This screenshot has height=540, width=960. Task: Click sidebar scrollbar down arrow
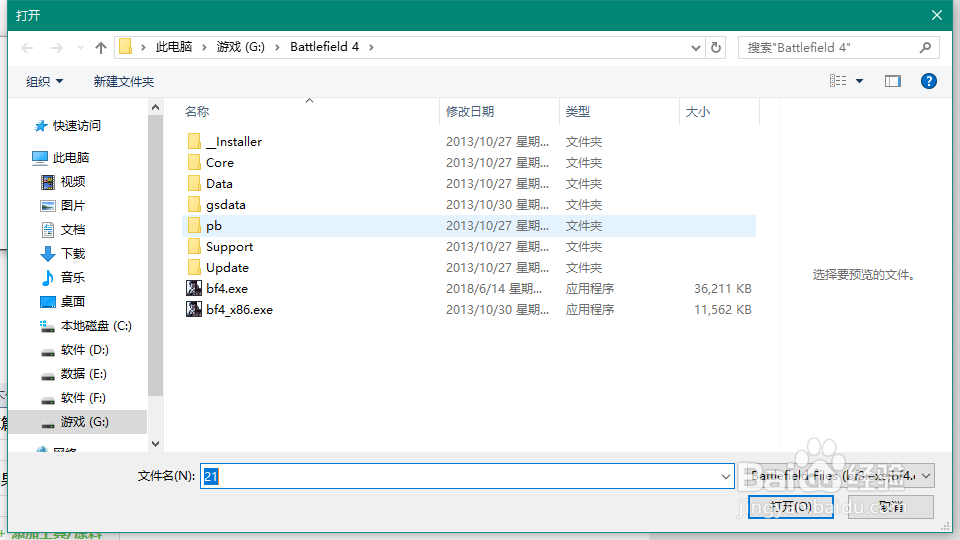tap(156, 444)
